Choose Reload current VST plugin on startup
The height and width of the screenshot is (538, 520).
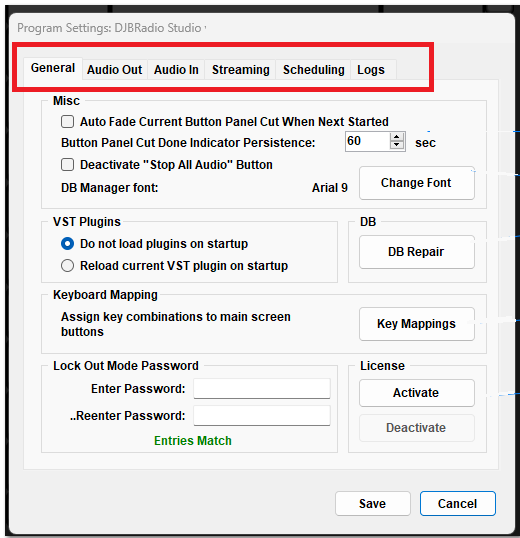pos(67,266)
